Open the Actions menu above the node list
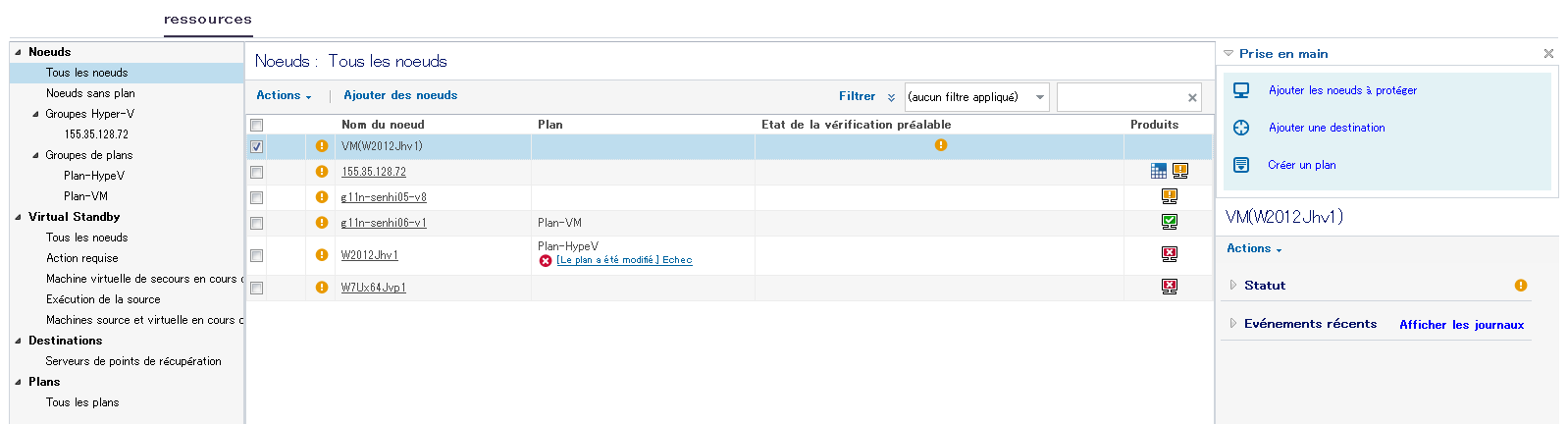1568x424 pixels. (283, 96)
